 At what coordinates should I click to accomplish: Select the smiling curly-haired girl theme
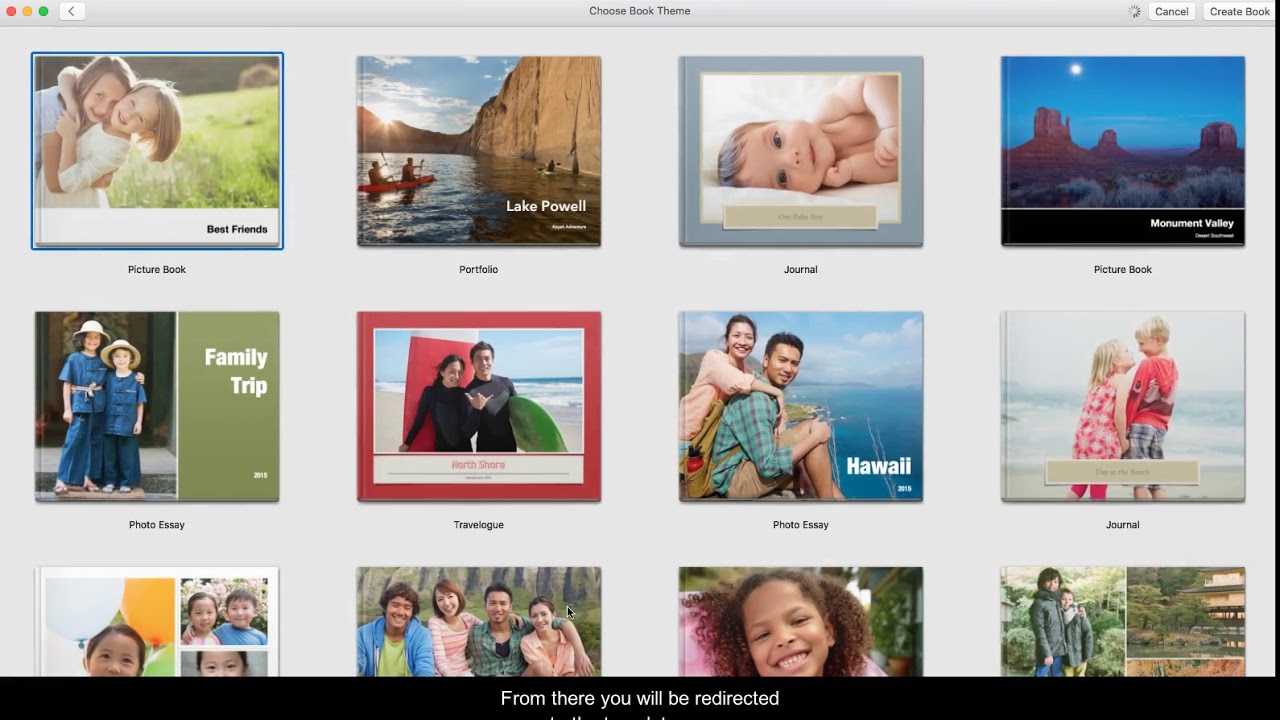click(x=801, y=622)
